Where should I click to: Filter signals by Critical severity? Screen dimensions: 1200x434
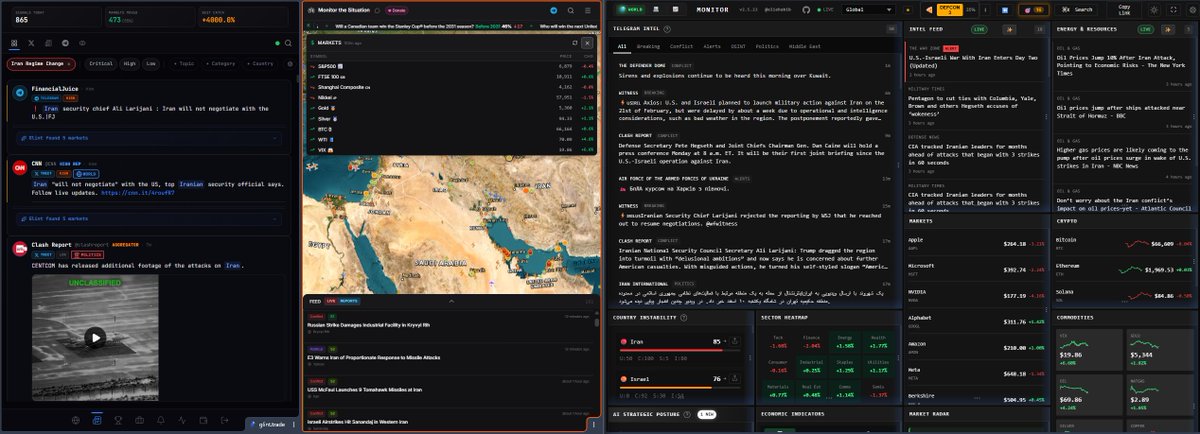[101, 64]
